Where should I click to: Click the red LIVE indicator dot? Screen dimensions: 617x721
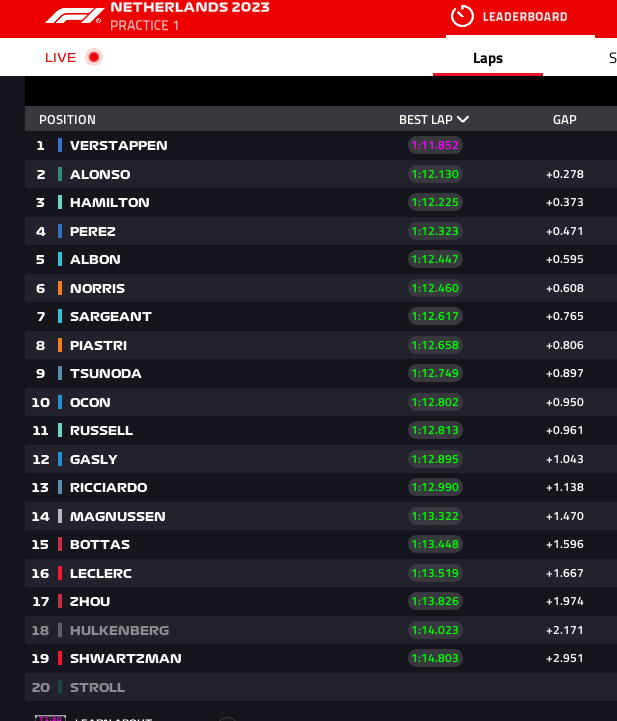point(94,57)
